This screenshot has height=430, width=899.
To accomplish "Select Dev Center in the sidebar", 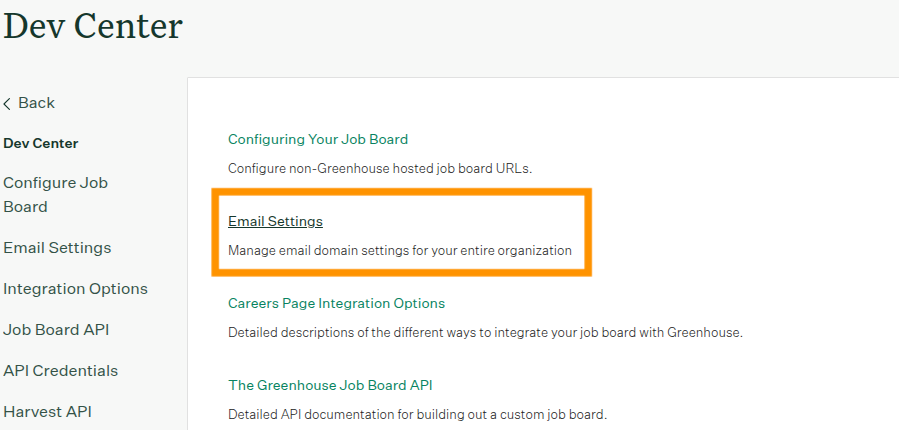I will (x=41, y=143).
